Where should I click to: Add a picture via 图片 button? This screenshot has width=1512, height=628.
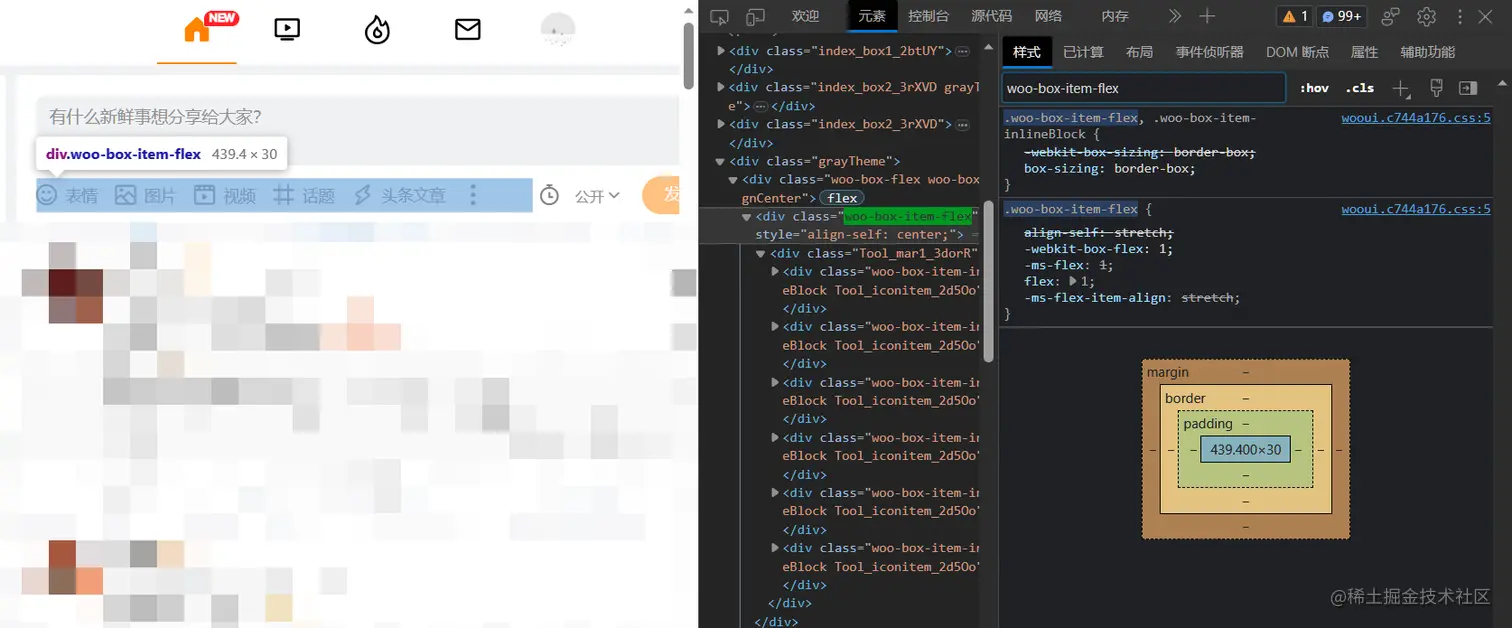[145, 195]
